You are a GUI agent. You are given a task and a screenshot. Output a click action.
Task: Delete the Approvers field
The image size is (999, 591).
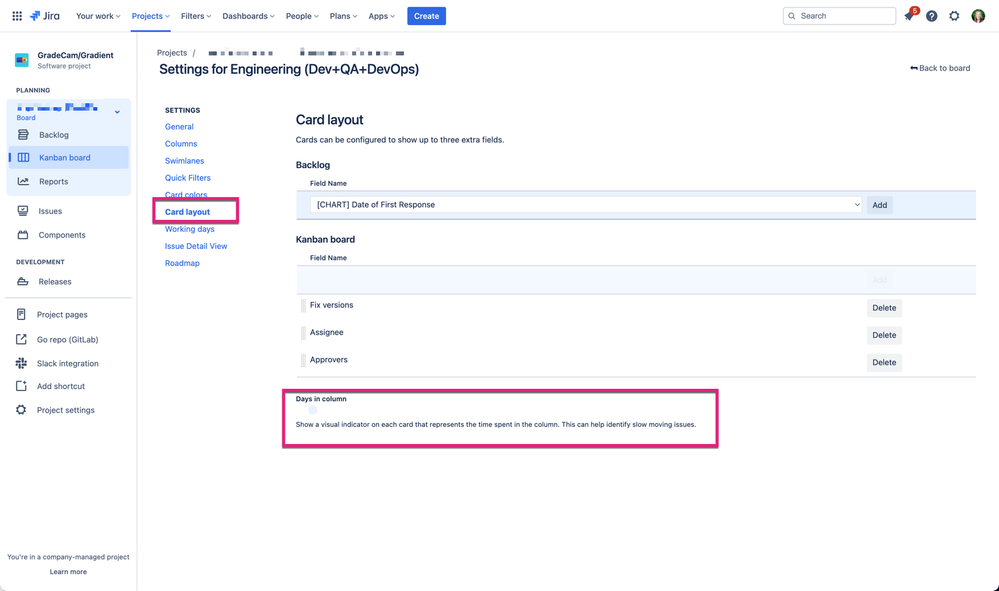click(884, 362)
